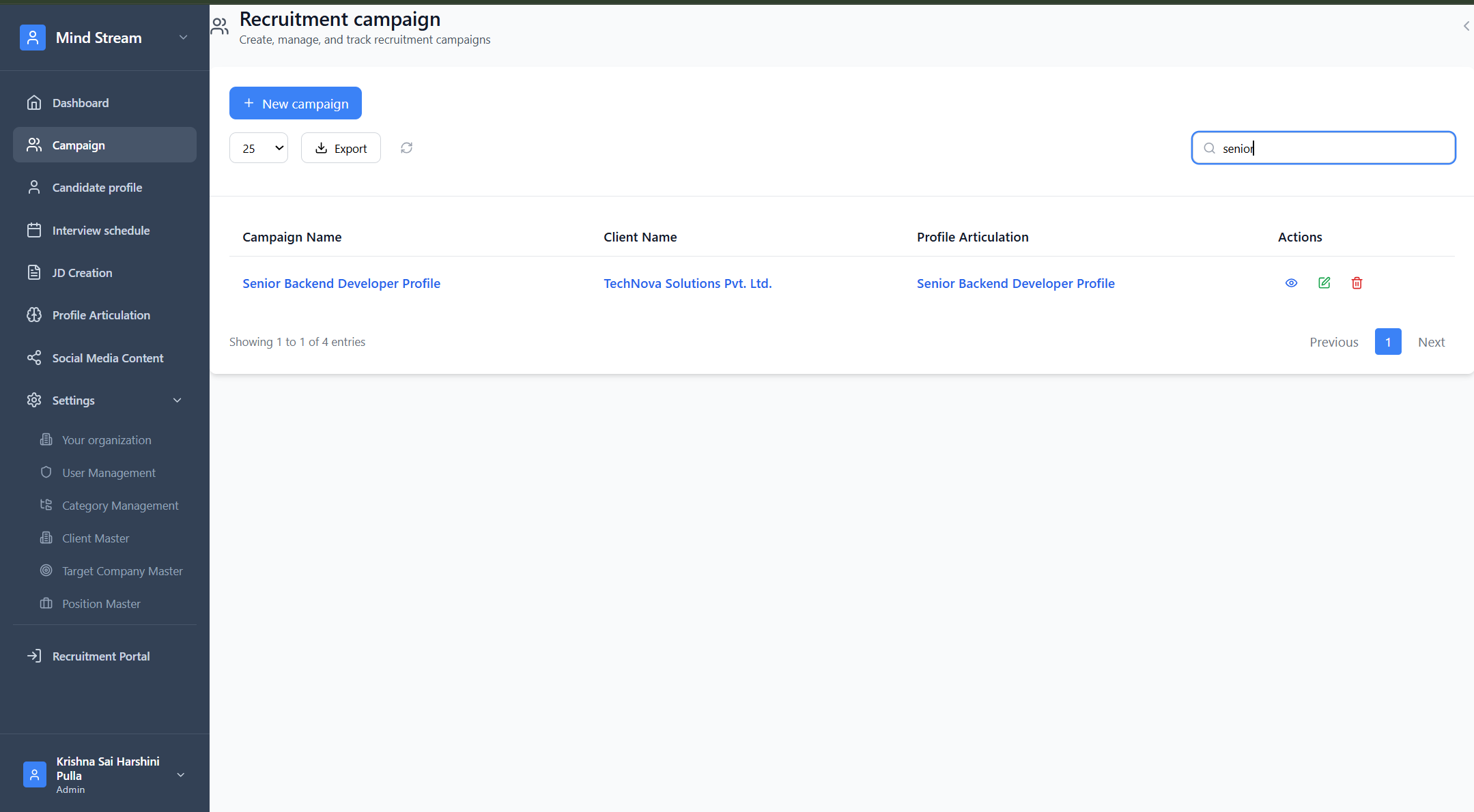Viewport: 1474px width, 812px height.
Task: Open Social Media Content section
Action: pyautogui.click(x=107, y=358)
